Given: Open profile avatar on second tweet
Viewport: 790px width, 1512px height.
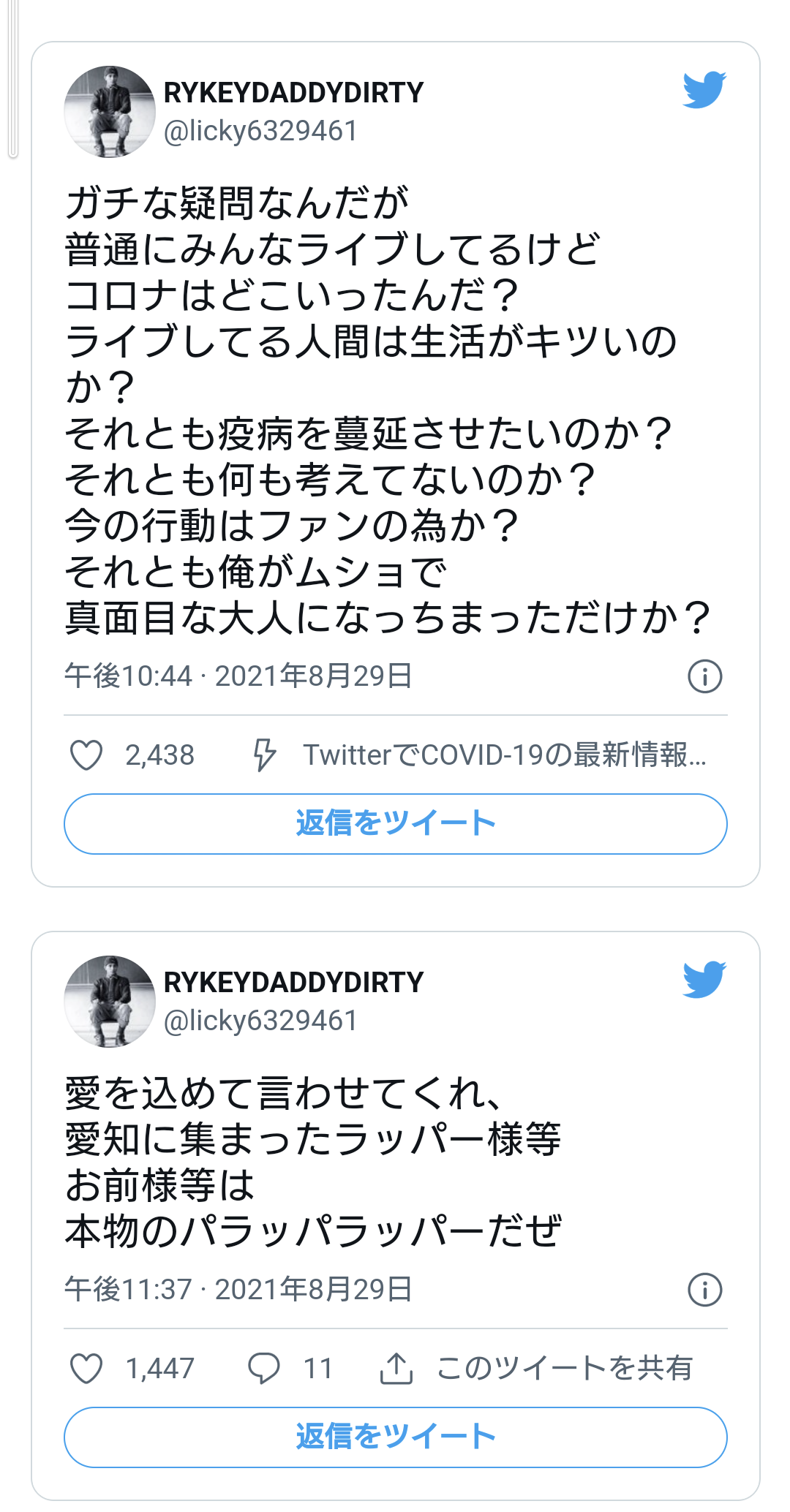Looking at the screenshot, I should coord(110,1002).
